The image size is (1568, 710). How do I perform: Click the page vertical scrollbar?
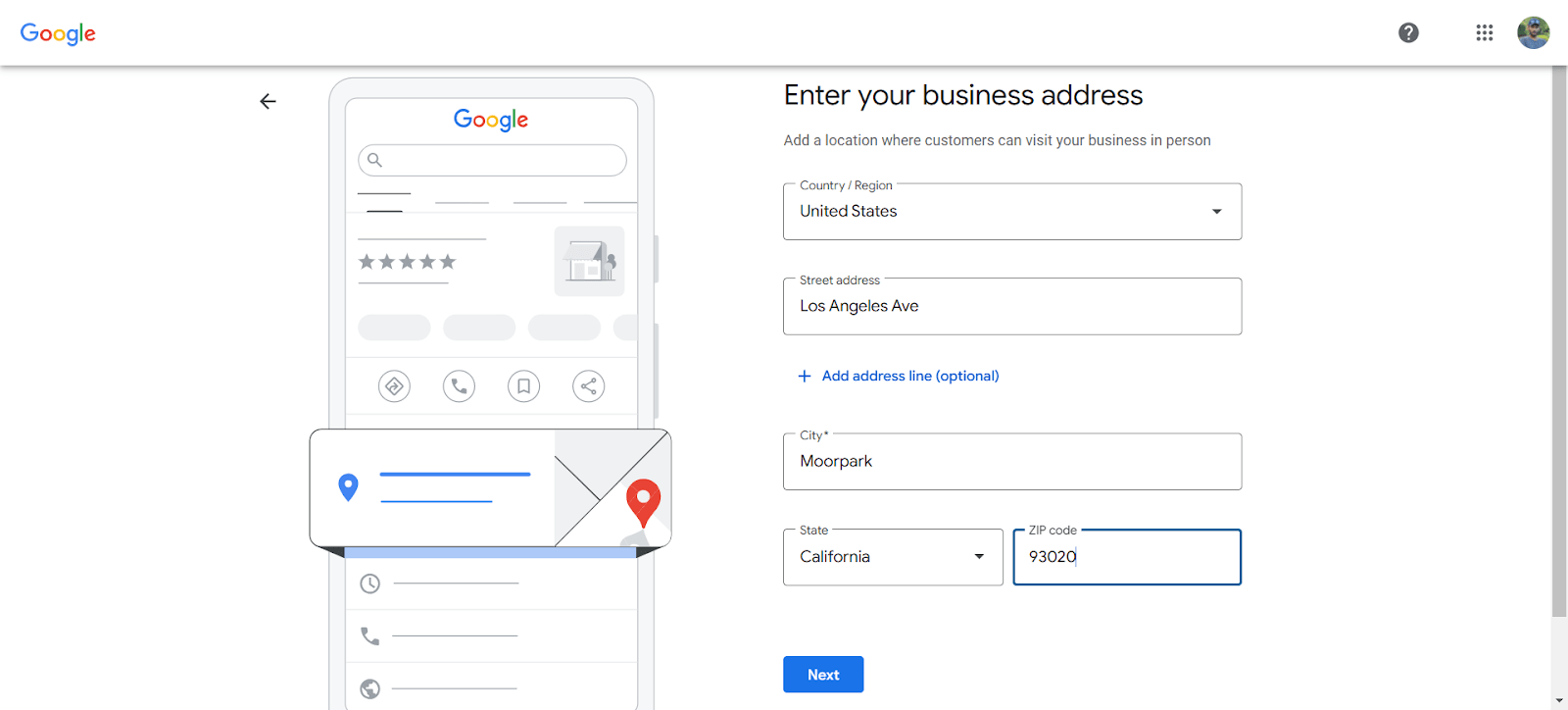1559,341
